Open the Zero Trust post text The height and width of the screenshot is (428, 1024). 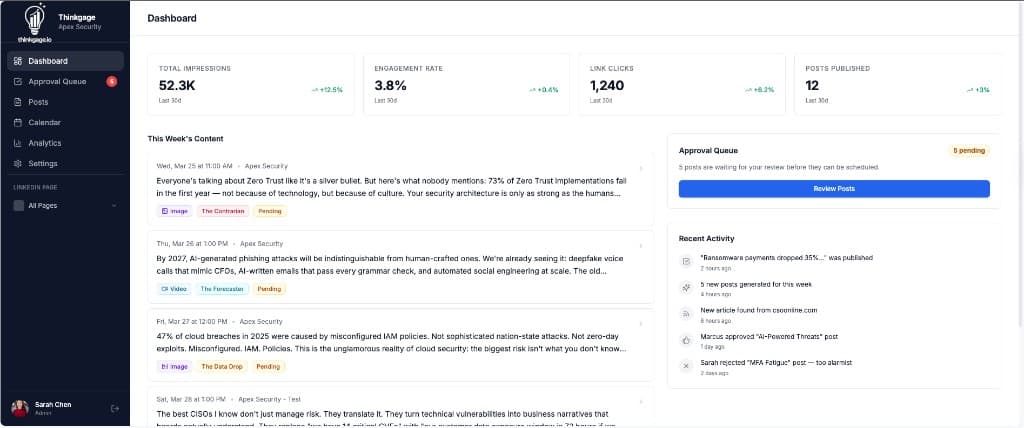coord(390,187)
